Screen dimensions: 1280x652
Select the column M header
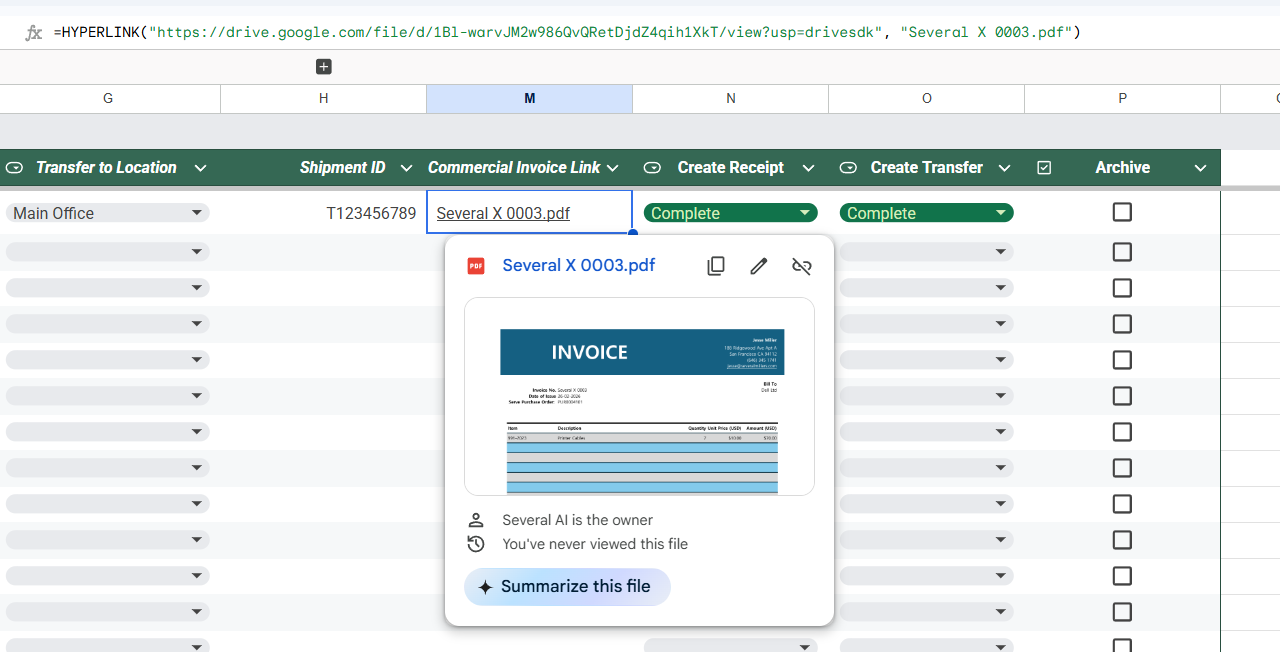click(x=529, y=98)
